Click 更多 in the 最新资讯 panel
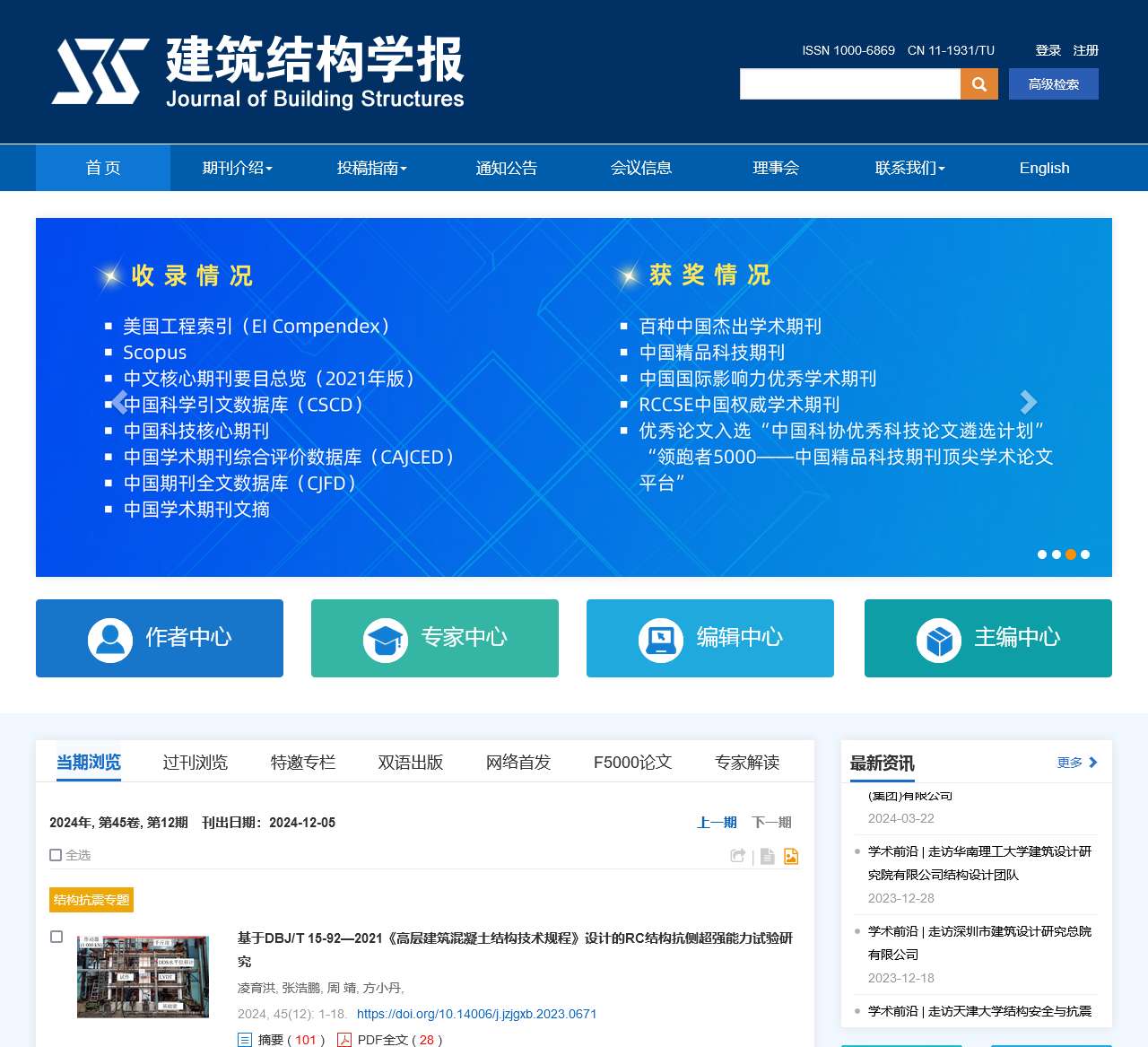The image size is (1148, 1047). [1077, 763]
